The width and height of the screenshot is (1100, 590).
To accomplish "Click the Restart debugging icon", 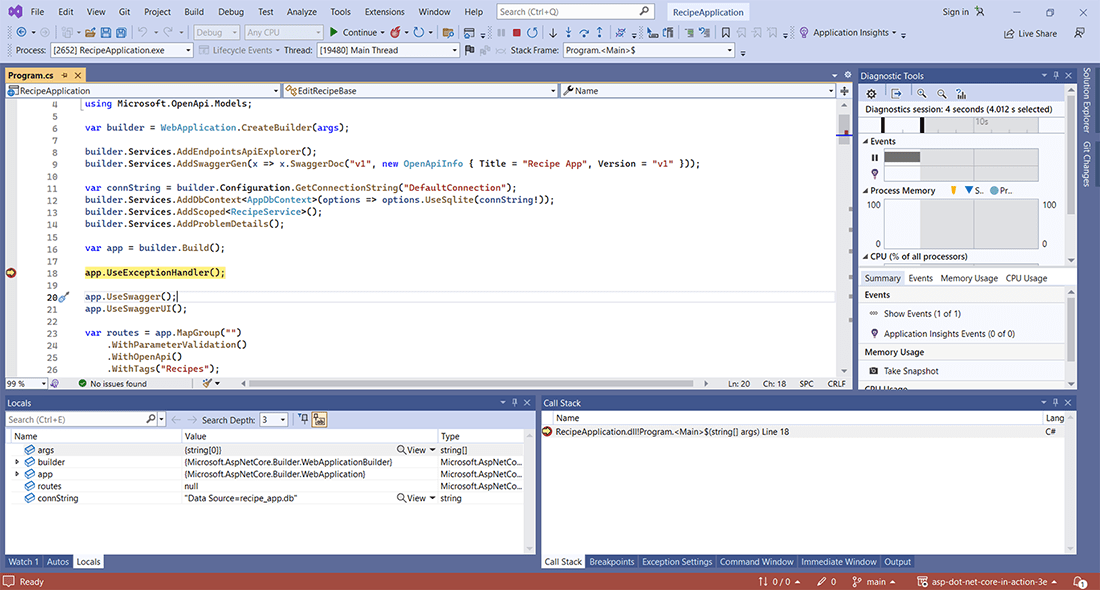I will tap(532, 32).
